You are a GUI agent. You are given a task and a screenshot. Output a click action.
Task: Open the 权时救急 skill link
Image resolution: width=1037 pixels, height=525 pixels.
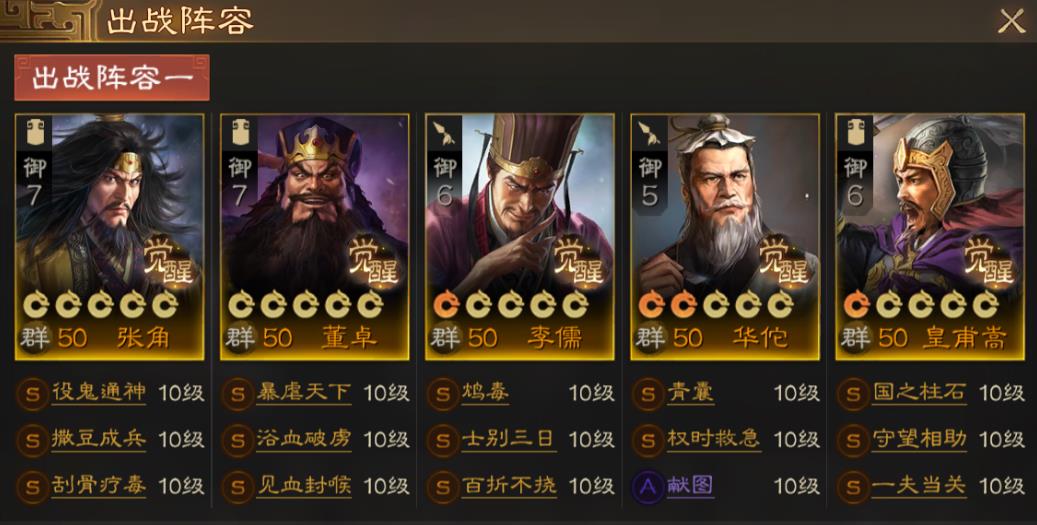(x=714, y=439)
